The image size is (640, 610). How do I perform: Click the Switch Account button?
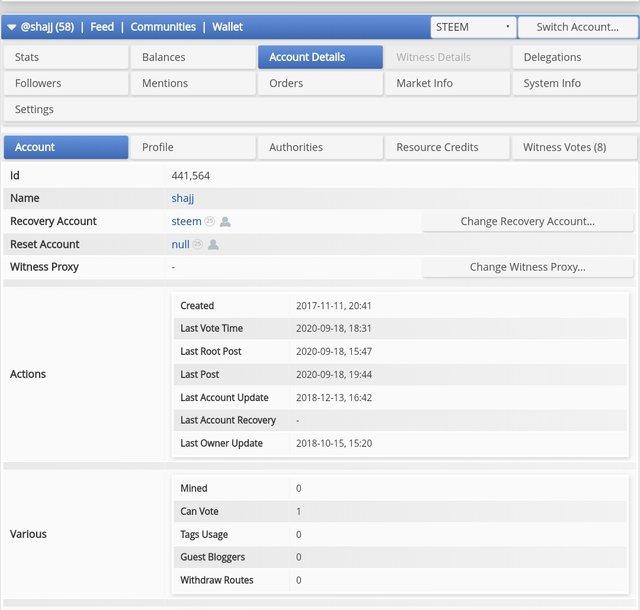(x=578, y=27)
